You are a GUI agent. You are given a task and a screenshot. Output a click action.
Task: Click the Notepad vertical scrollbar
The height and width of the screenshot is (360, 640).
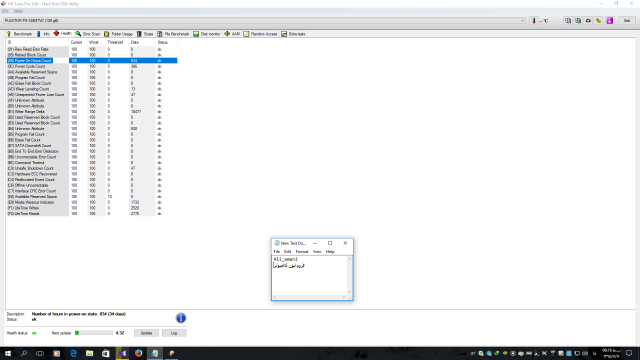click(x=349, y=275)
